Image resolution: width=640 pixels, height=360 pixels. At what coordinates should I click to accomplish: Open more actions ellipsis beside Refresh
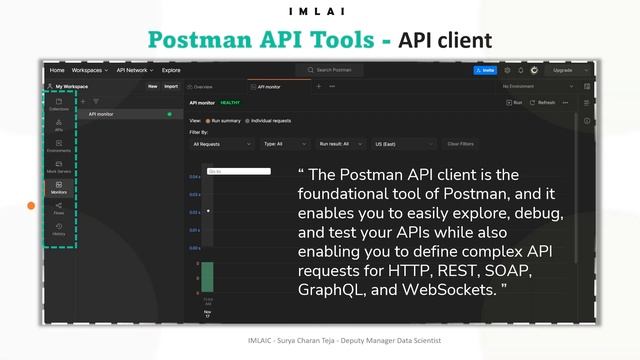(x=565, y=102)
